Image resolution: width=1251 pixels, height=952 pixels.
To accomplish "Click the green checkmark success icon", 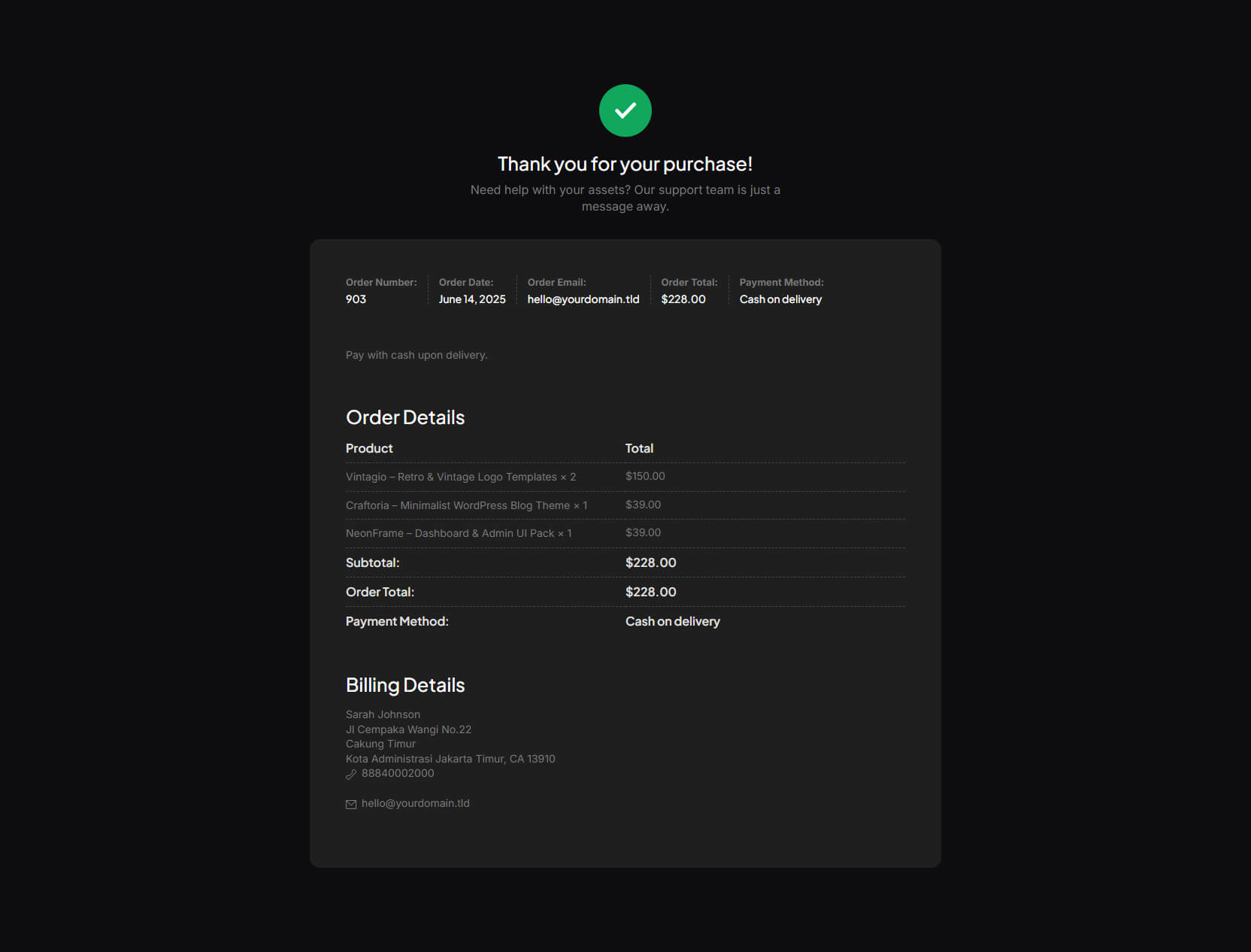I will pos(625,111).
